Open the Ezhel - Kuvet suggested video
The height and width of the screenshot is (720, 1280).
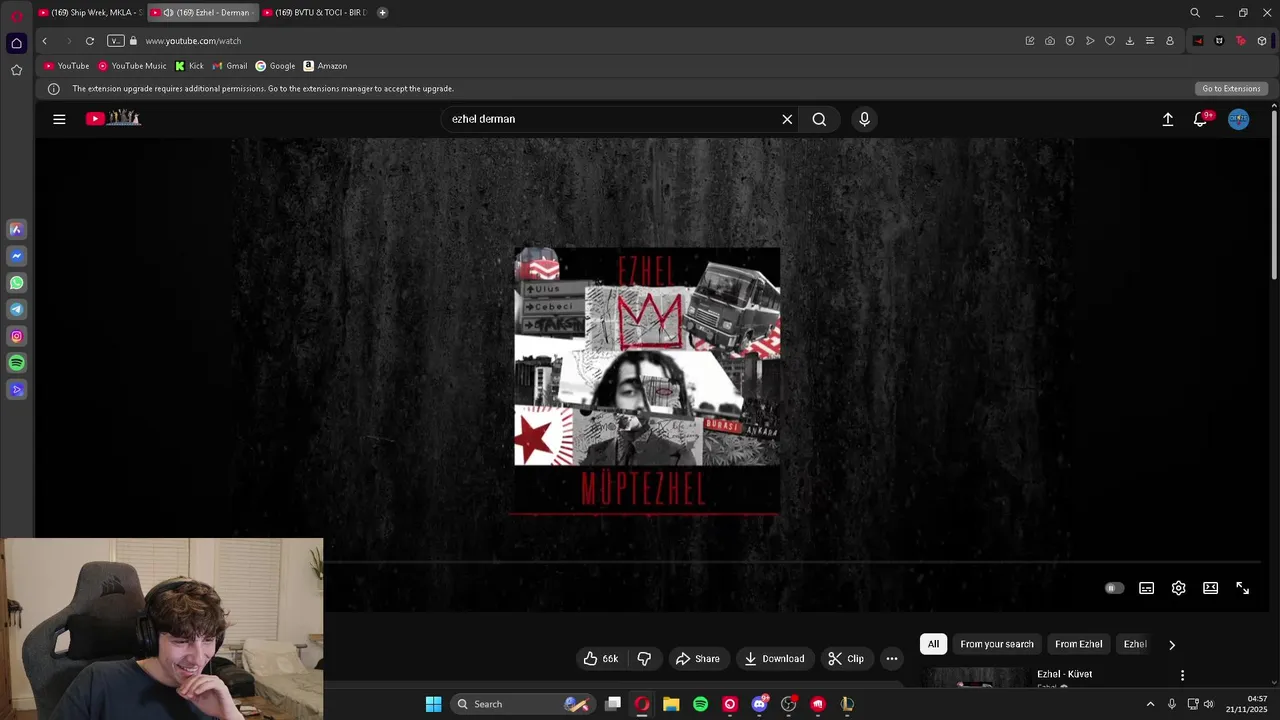pos(1064,674)
